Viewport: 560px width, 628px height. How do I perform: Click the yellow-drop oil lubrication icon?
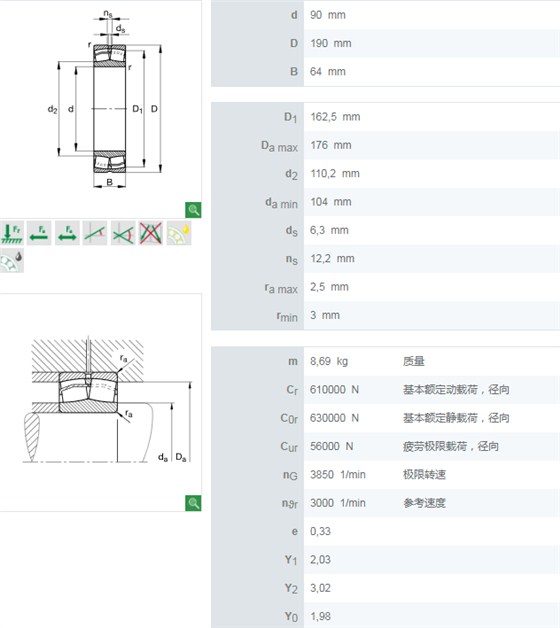point(179,233)
